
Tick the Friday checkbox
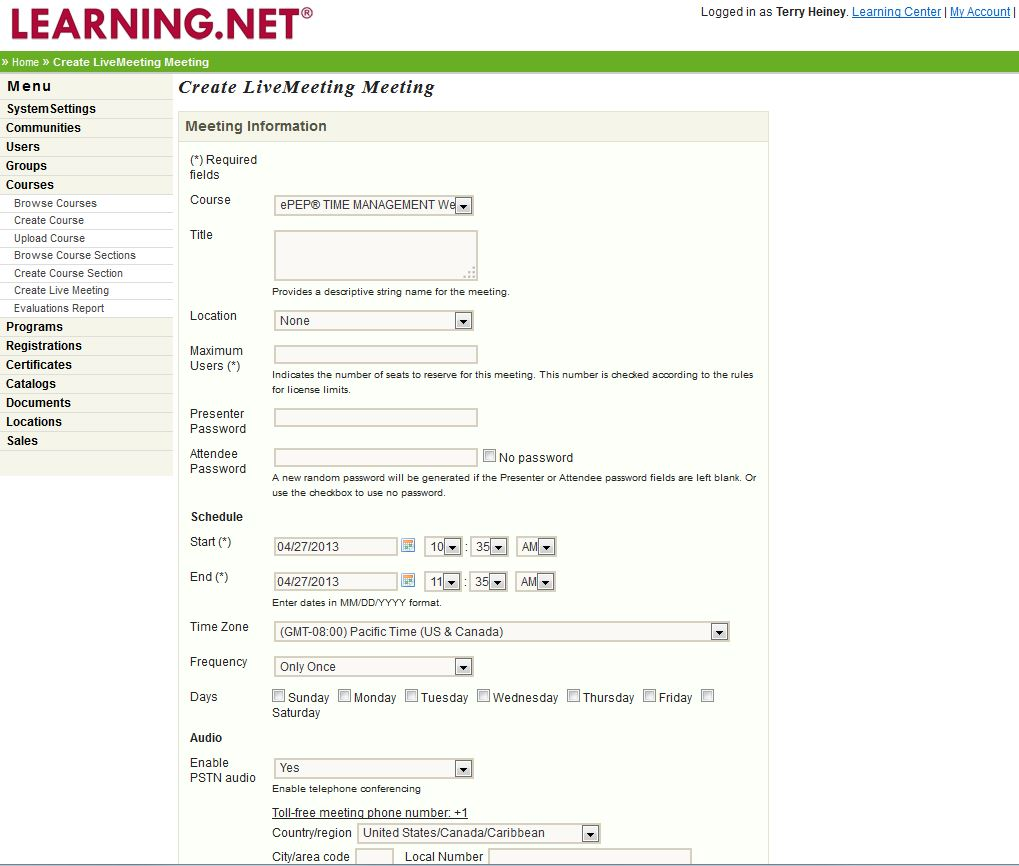(x=649, y=696)
